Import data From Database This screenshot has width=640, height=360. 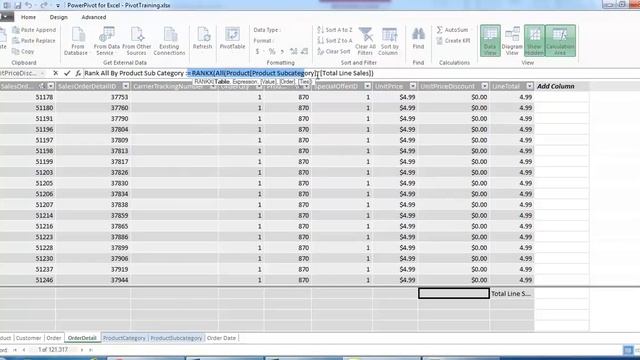[76, 41]
